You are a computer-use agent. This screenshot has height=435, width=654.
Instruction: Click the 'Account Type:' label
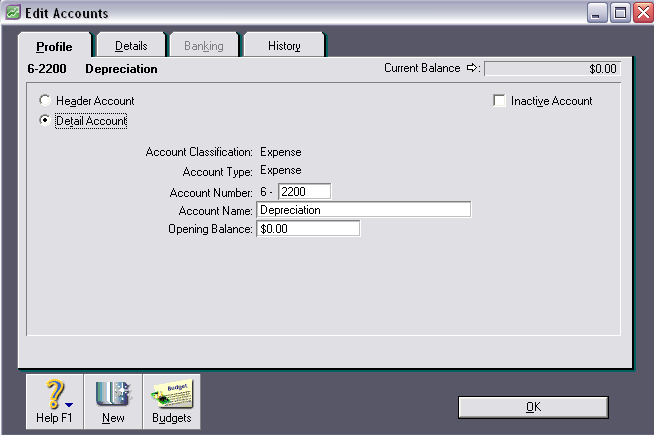[x=218, y=172]
